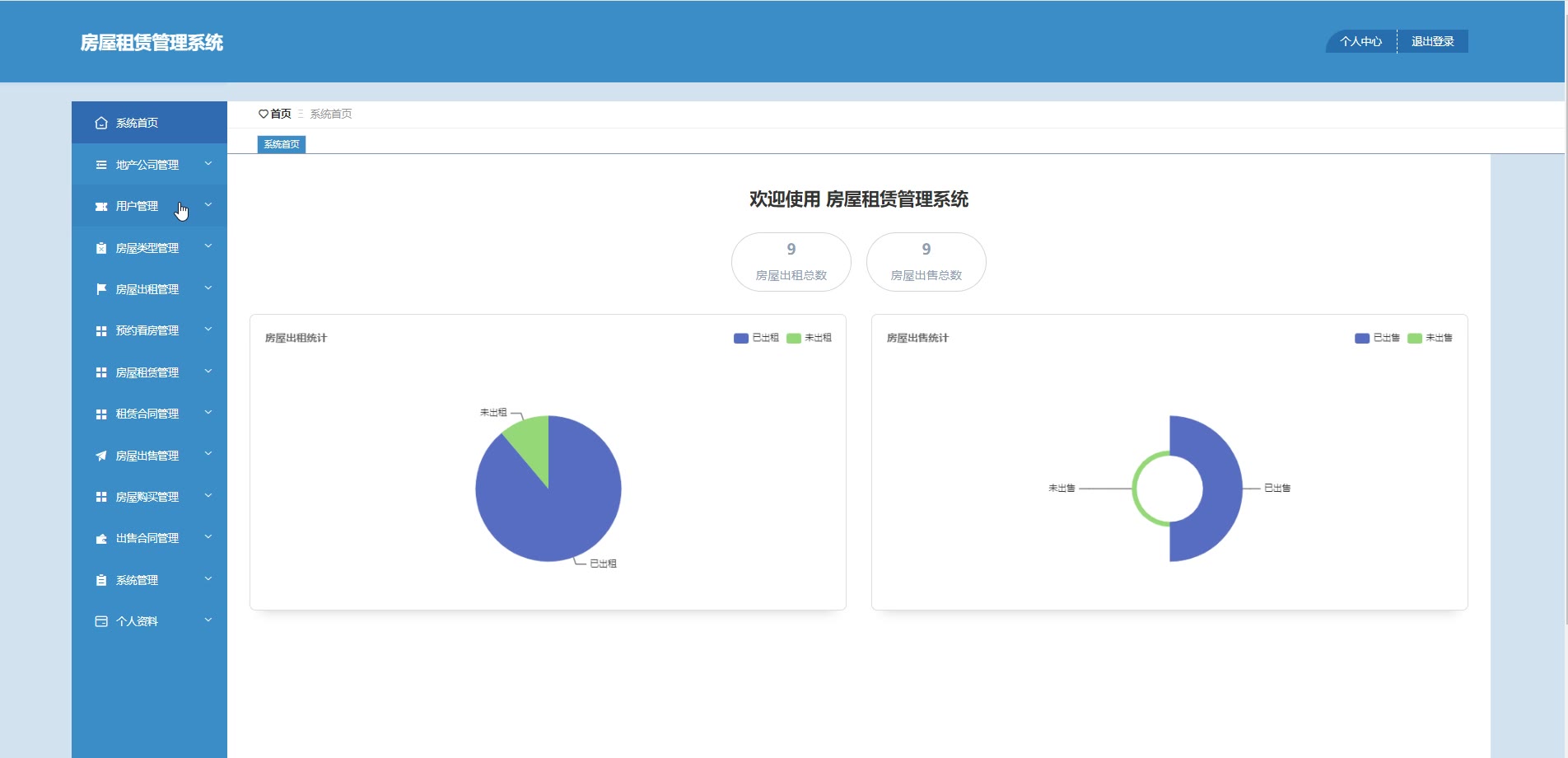Expand the 房屋购买管理 chevron
Viewport: 1568px width, 758px height.
pyautogui.click(x=208, y=496)
